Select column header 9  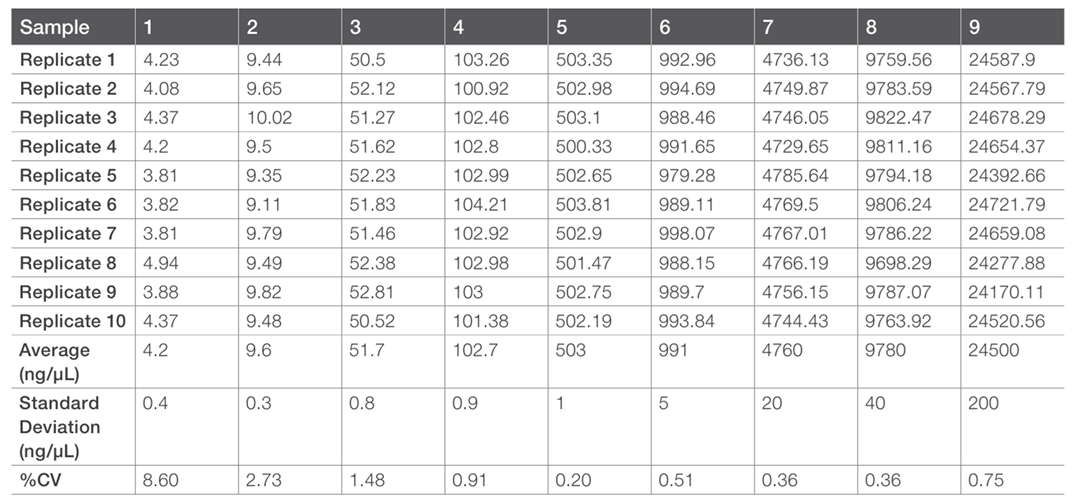click(x=974, y=27)
